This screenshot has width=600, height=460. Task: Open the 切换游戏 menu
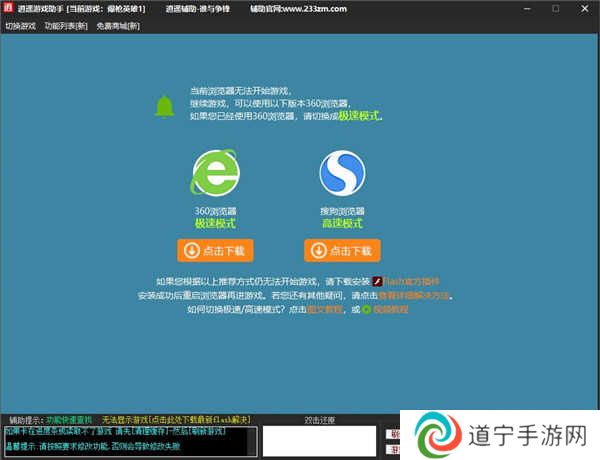pyautogui.click(x=20, y=26)
